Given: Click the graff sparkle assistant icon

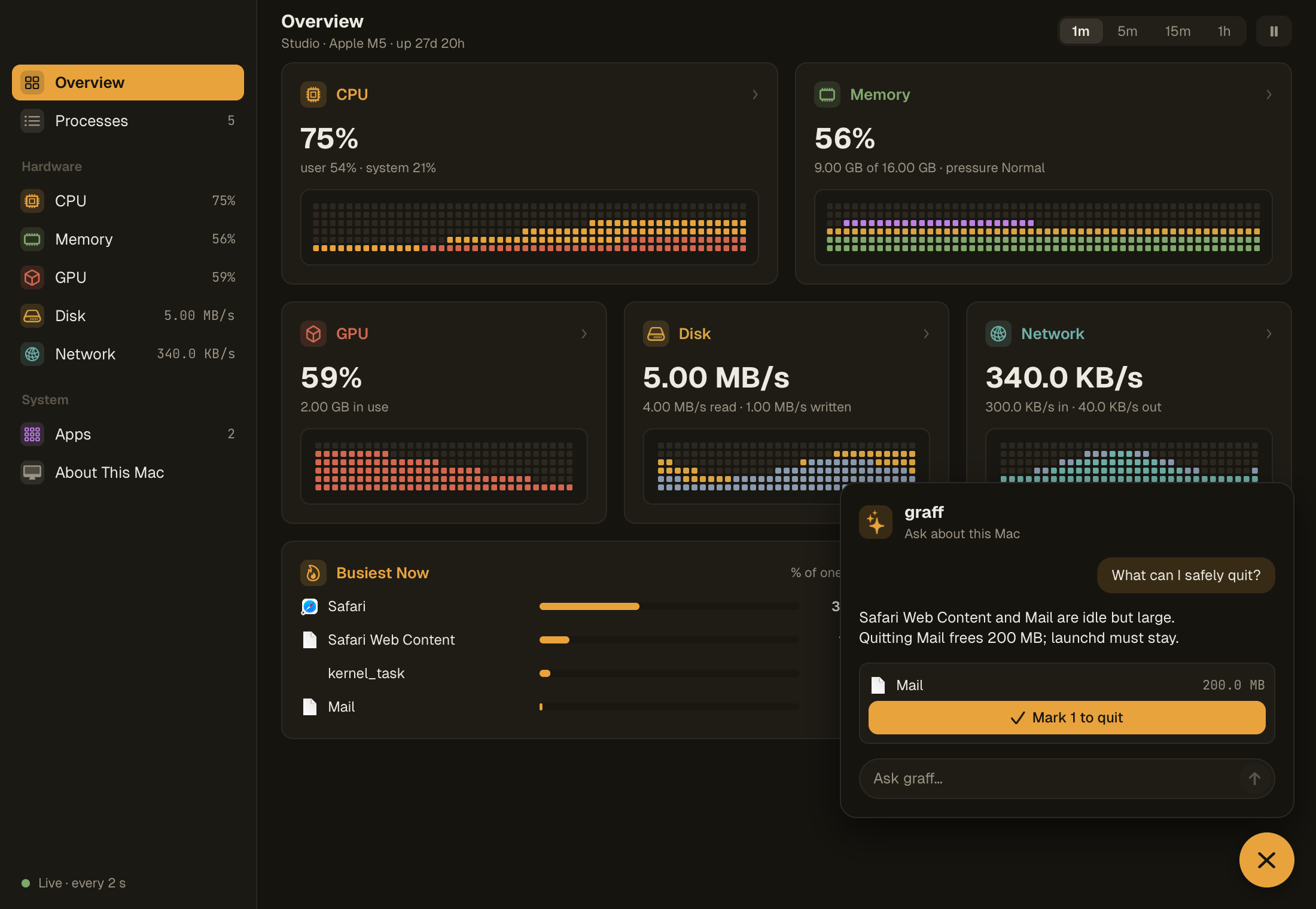Looking at the screenshot, I should tap(876, 522).
